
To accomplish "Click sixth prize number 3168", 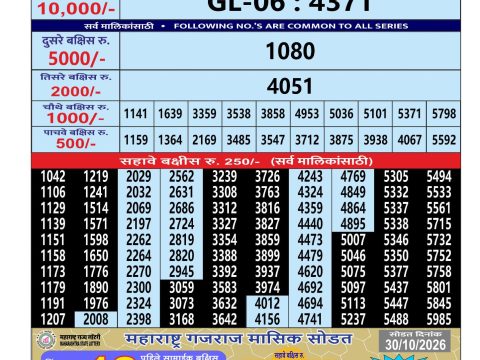I will click(x=182, y=319).
